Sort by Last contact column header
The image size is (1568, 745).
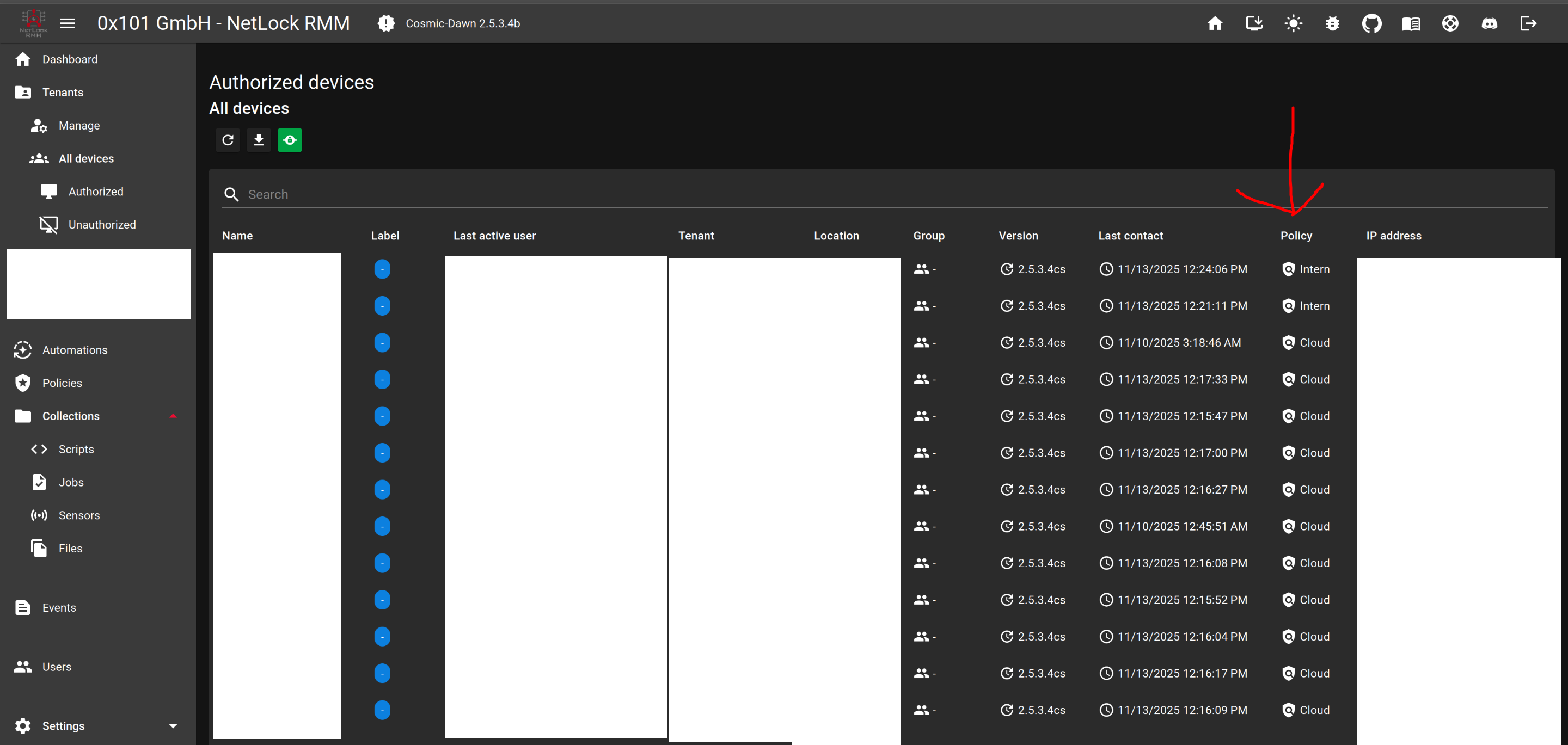click(x=1130, y=236)
